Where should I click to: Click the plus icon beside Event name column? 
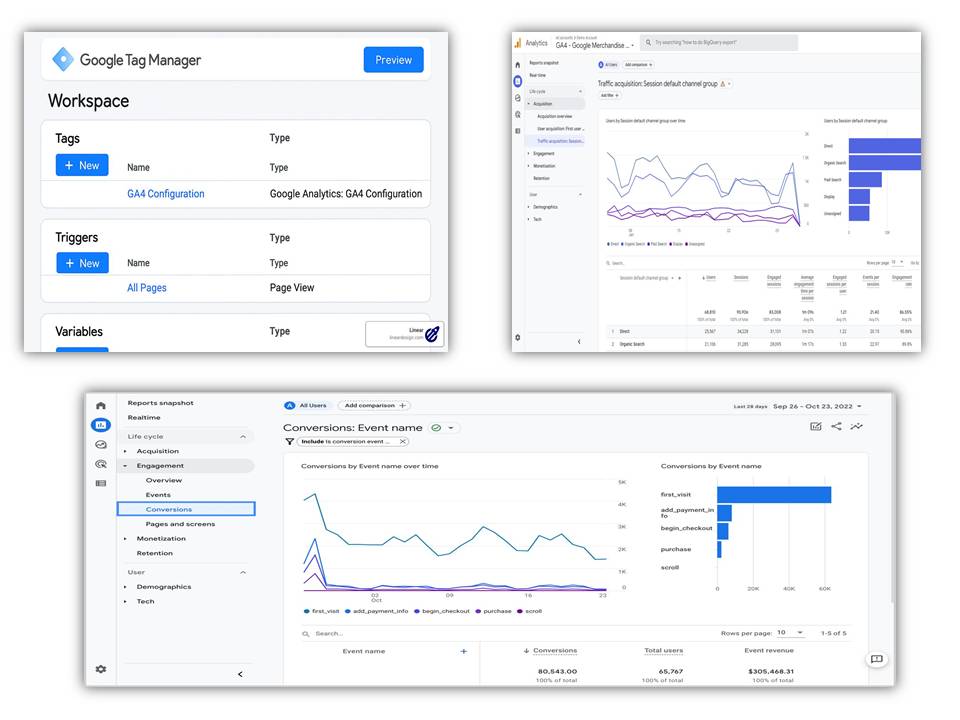[x=463, y=651]
